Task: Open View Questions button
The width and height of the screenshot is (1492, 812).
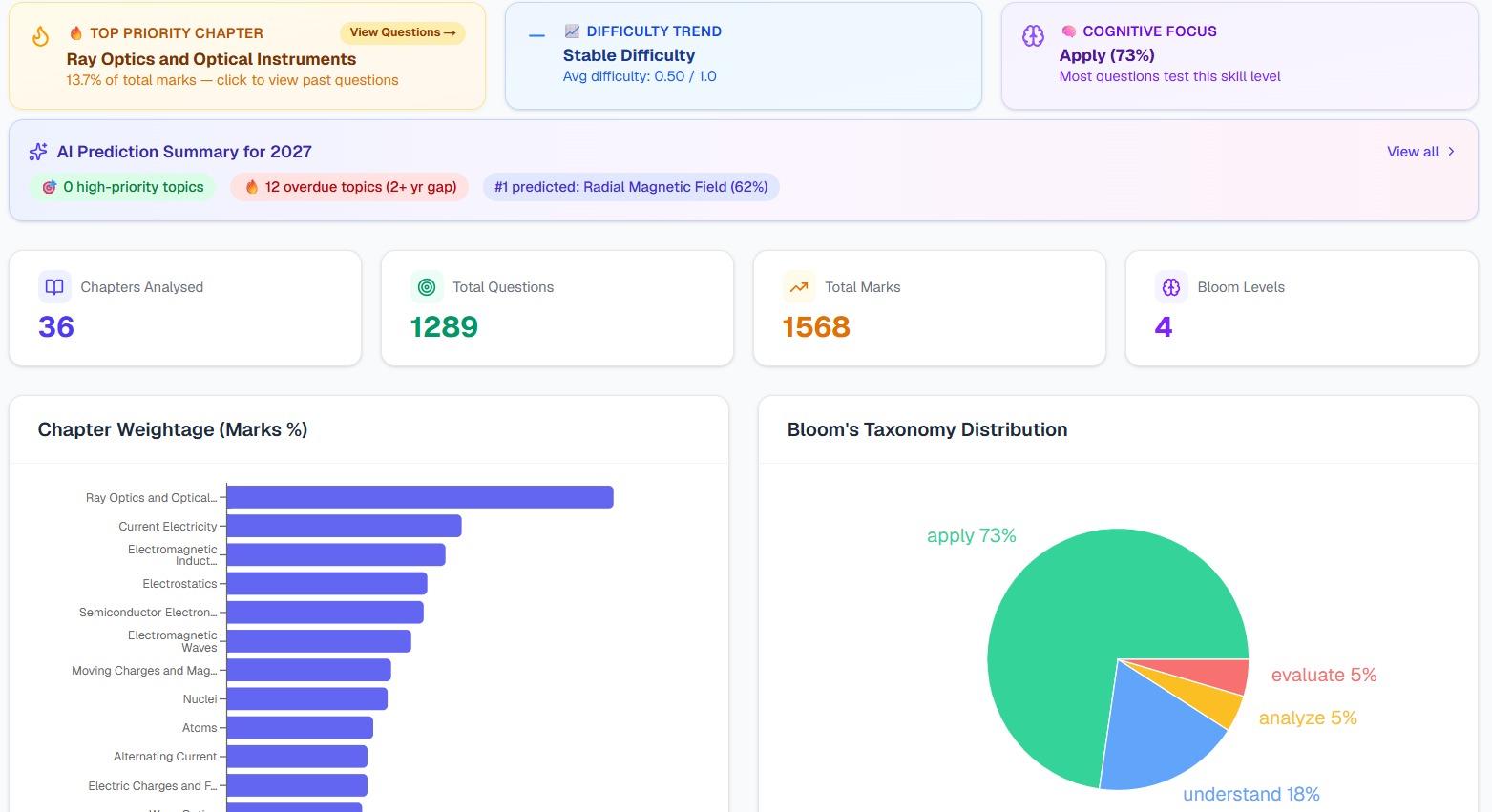Action: point(403,32)
